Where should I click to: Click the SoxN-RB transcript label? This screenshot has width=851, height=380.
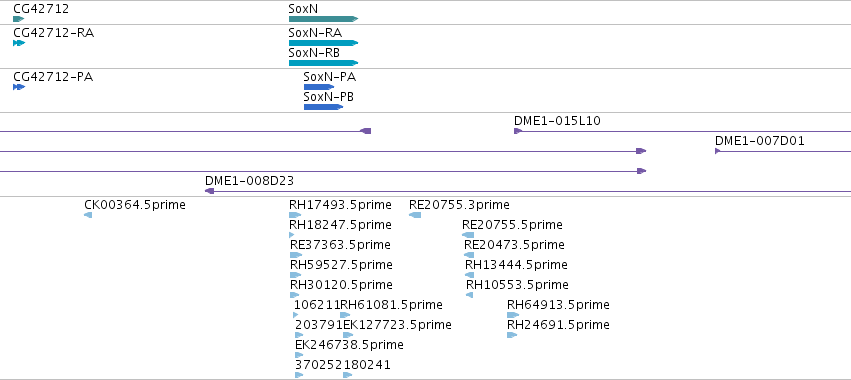[314, 53]
